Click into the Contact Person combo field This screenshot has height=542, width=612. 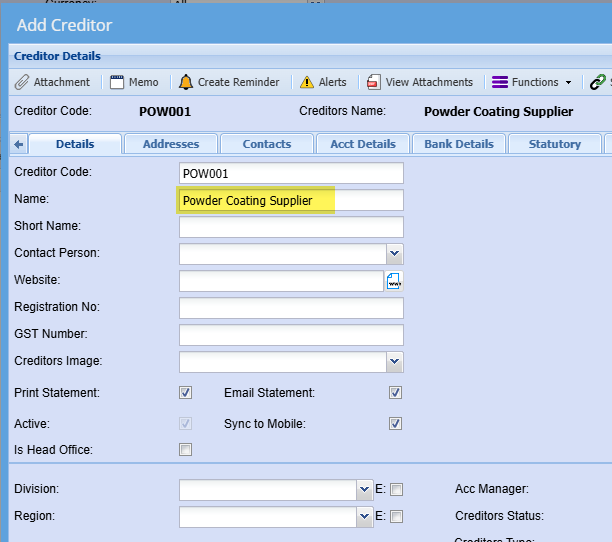tap(283, 254)
